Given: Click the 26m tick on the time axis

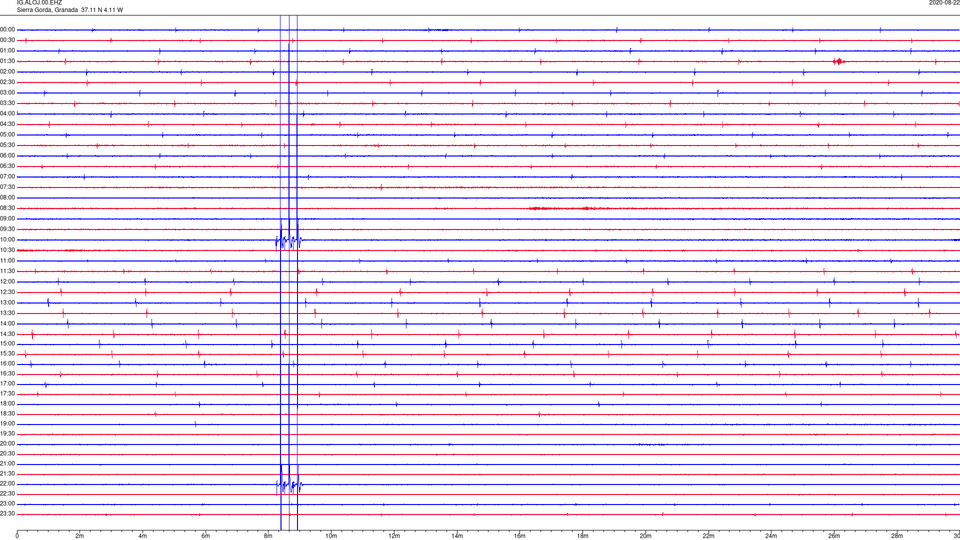Looking at the screenshot, I should (834, 536).
